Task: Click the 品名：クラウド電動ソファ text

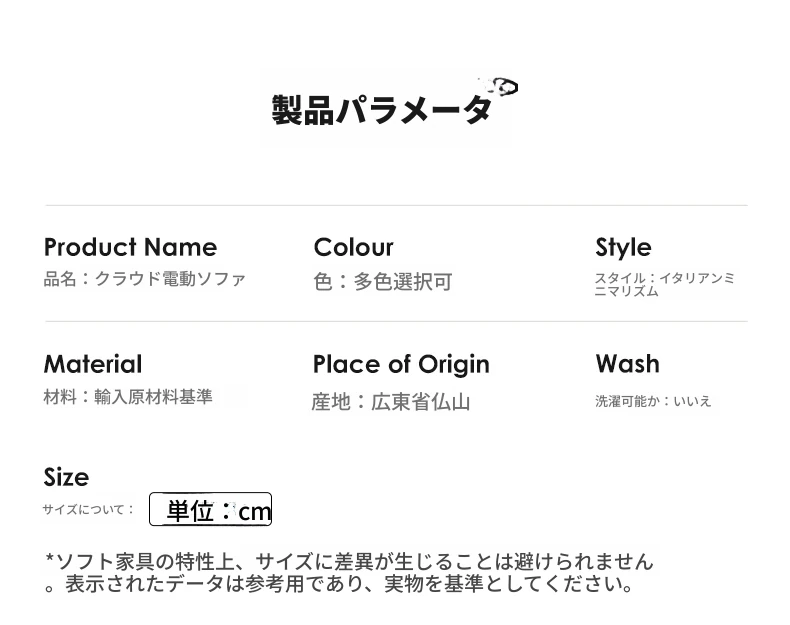Action: [144, 279]
